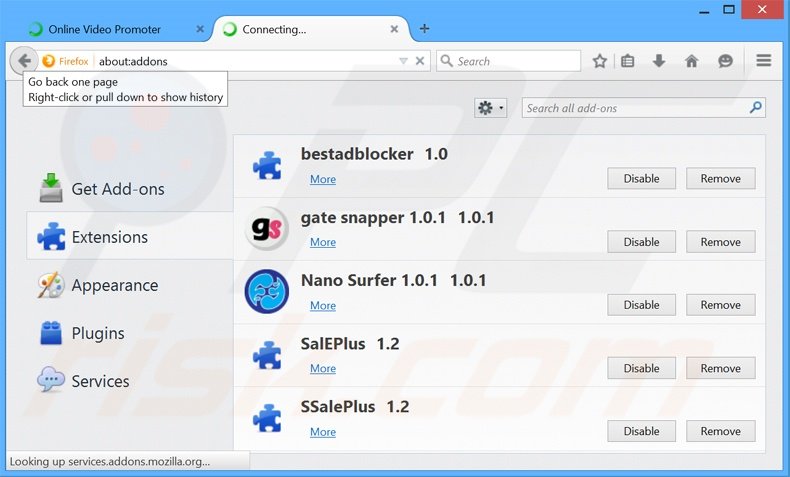Open the Services category

coord(130,381)
